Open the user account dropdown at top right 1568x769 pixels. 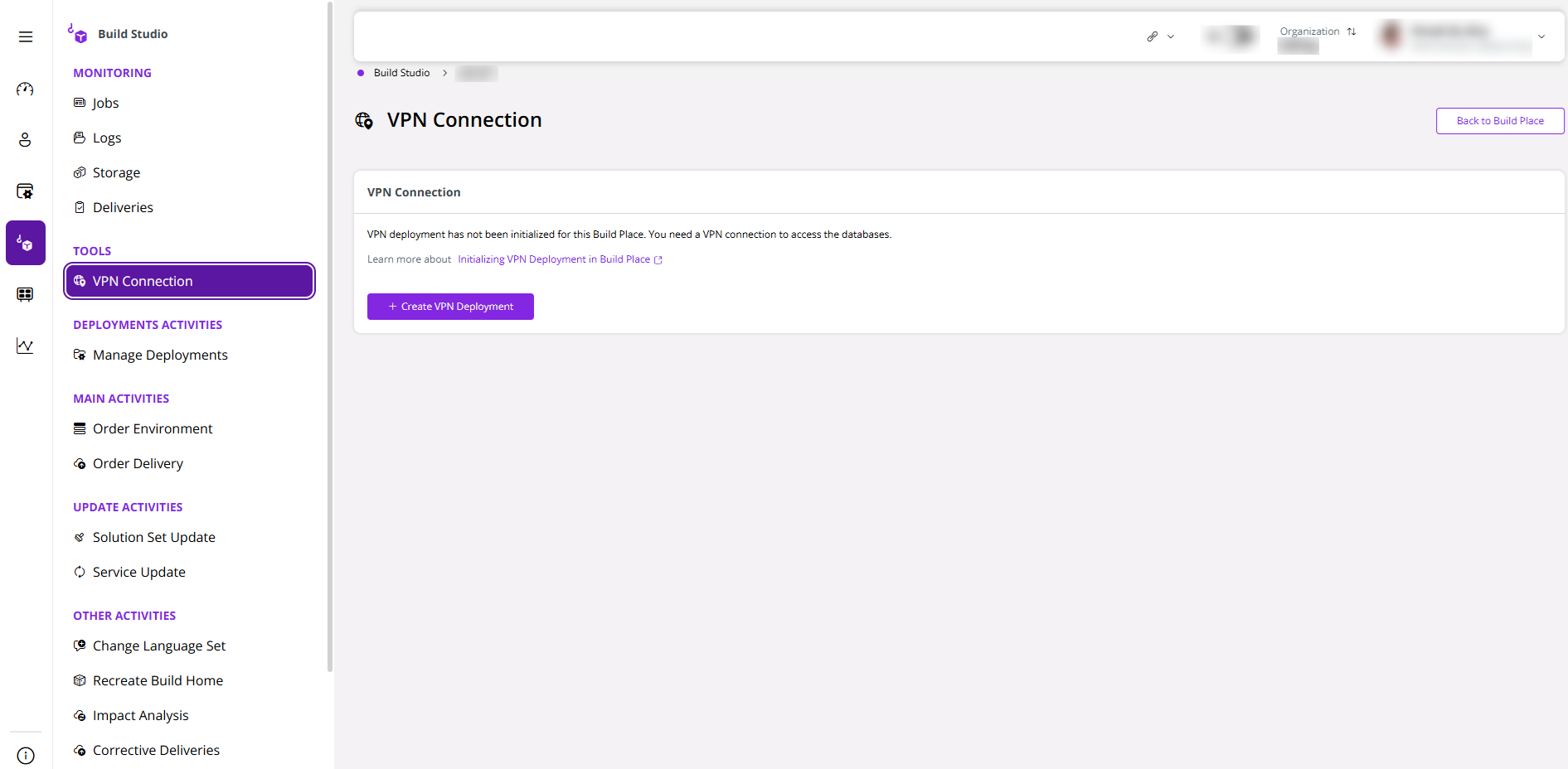pos(1542,36)
